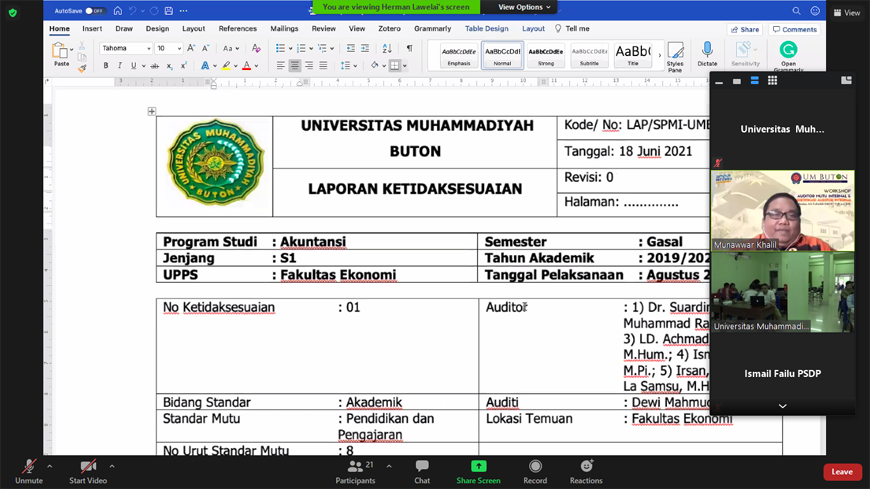This screenshot has height=489, width=870.
Task: Toggle the AutoSave switch
Action: click(95, 11)
